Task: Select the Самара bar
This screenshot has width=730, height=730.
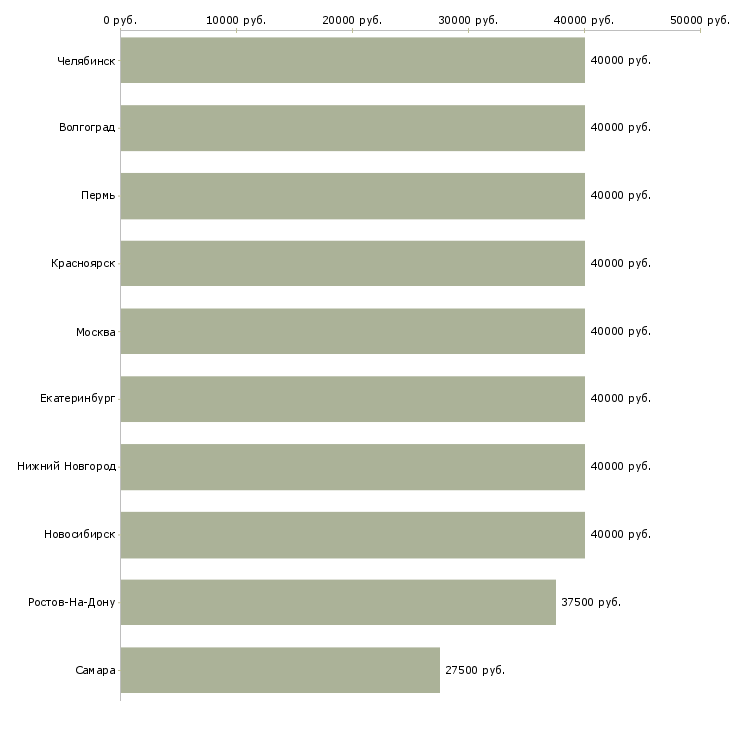Action: click(280, 670)
